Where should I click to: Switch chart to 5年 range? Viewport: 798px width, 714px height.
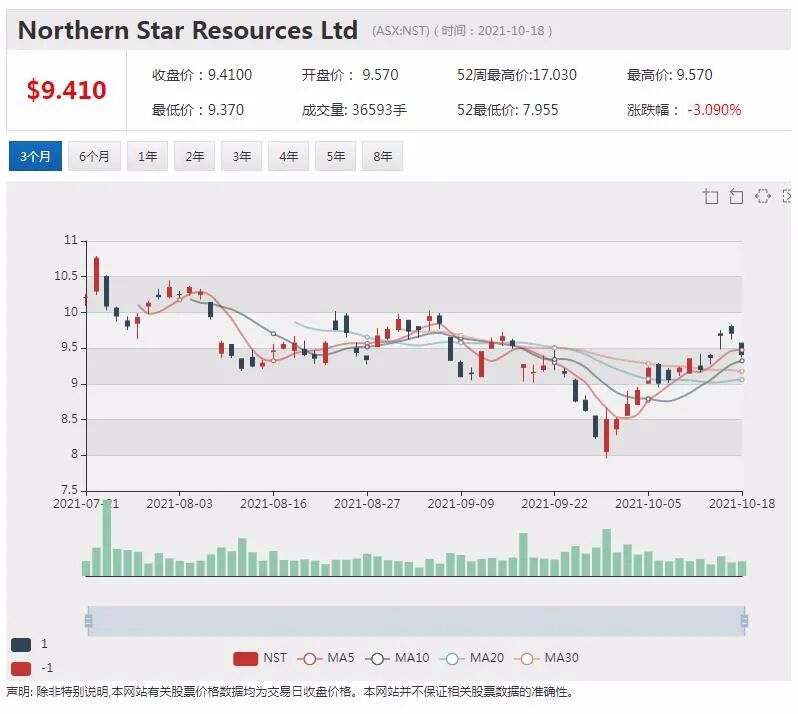(x=335, y=156)
